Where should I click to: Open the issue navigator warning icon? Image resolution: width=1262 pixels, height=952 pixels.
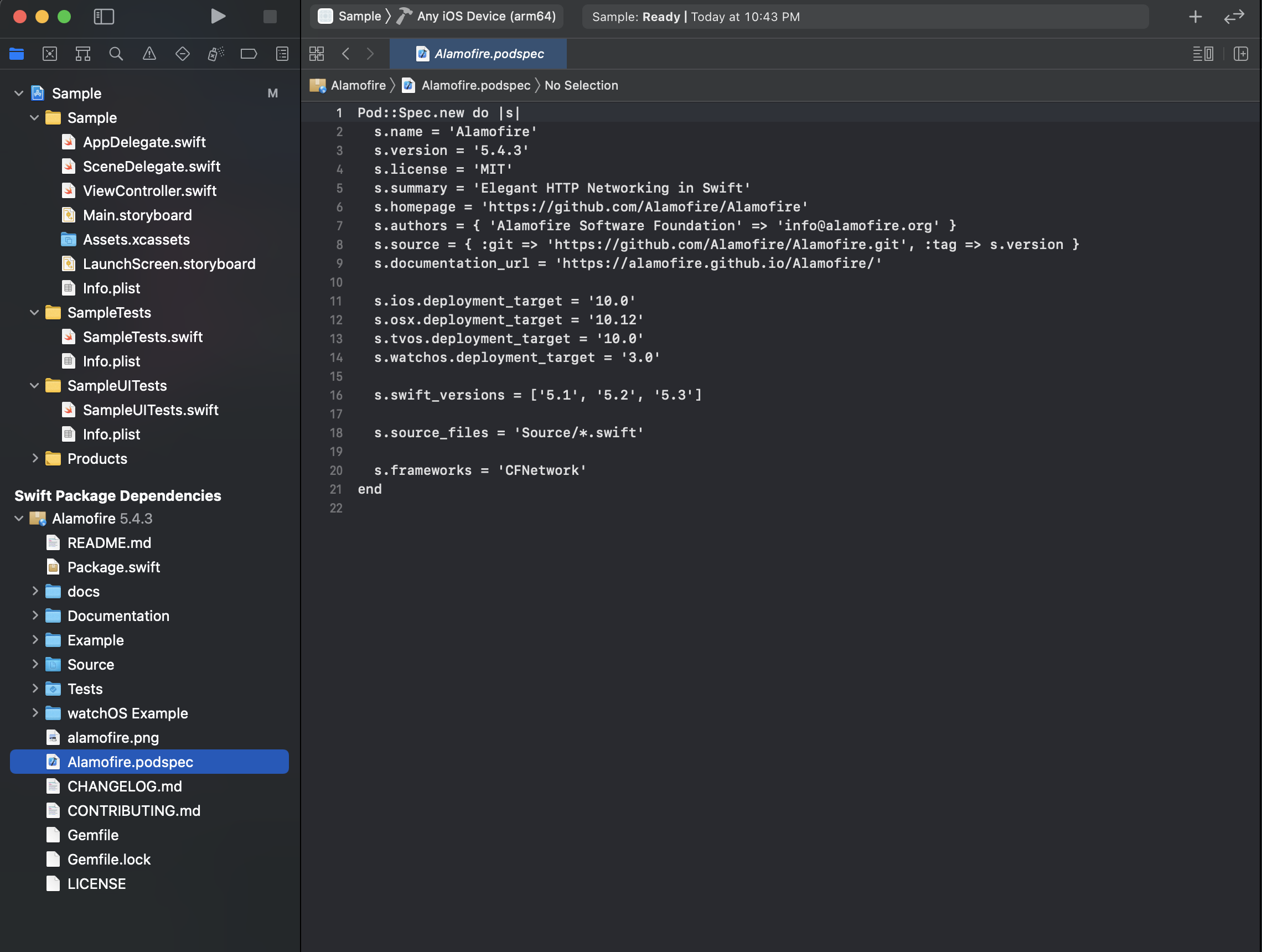[x=149, y=54]
